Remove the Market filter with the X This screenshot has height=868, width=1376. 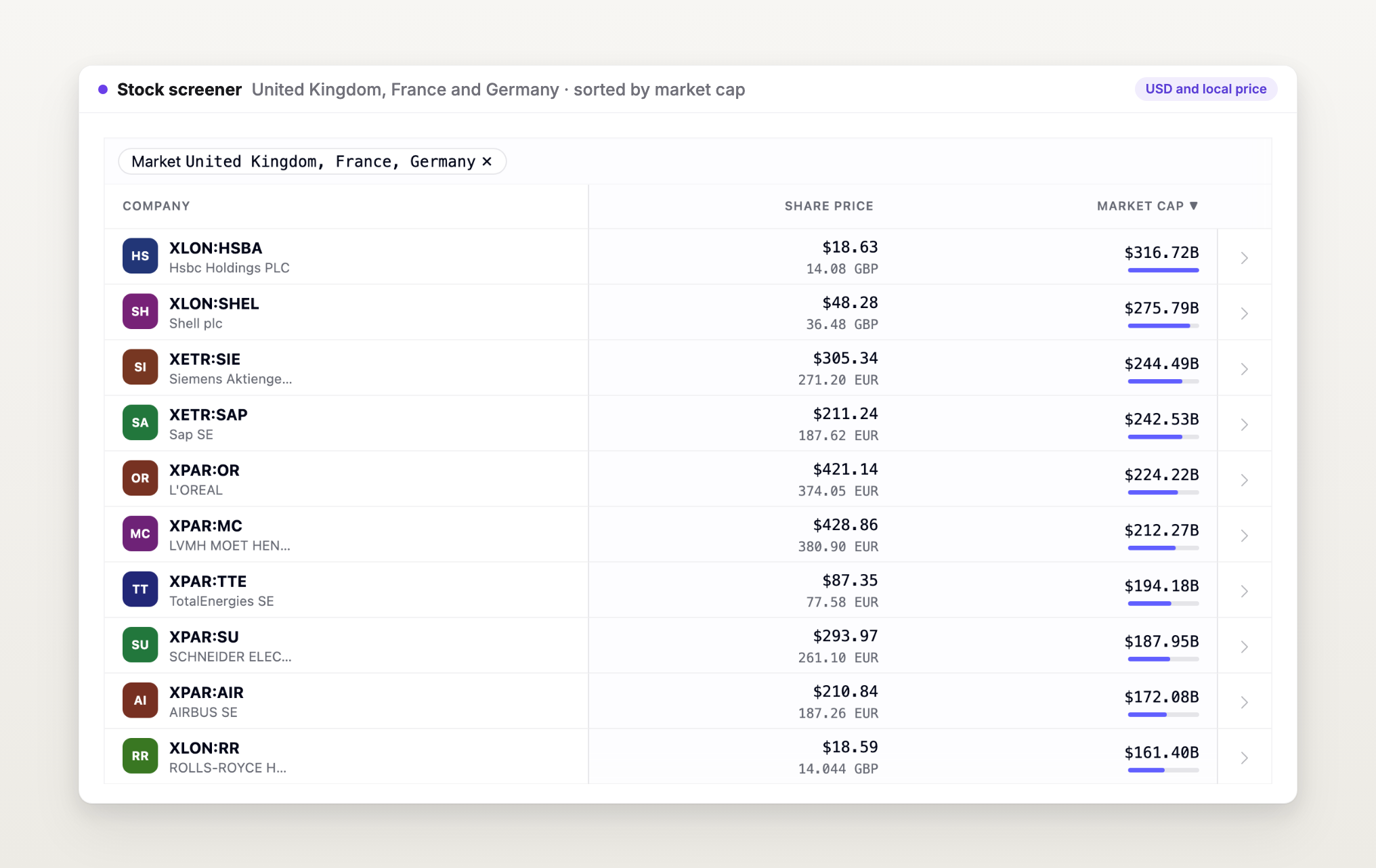pos(487,161)
